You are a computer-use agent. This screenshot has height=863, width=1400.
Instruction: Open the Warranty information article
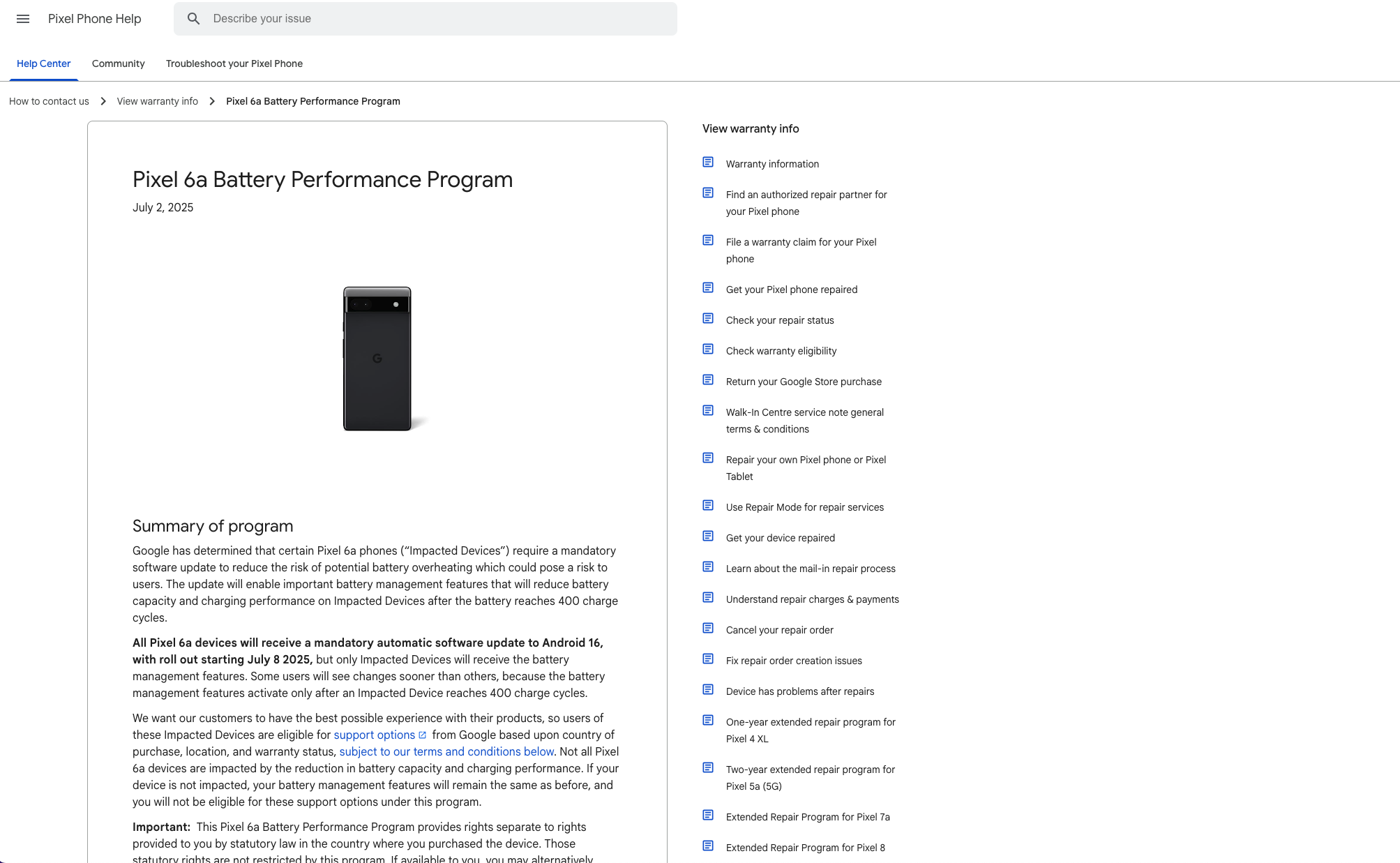tap(771, 163)
